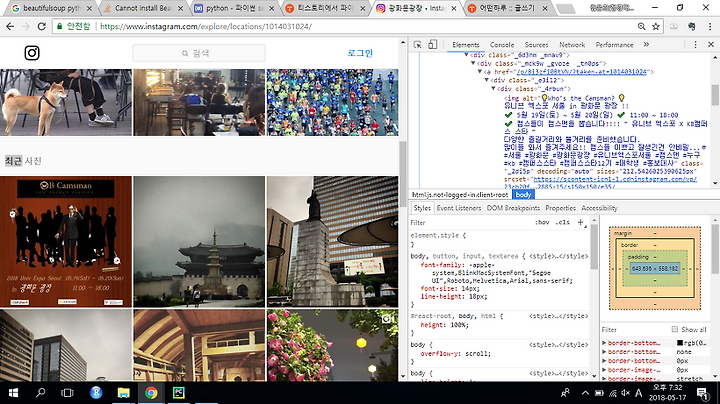The image size is (720, 404).
Task: Open Task View on the taskbar
Action: click(68, 393)
